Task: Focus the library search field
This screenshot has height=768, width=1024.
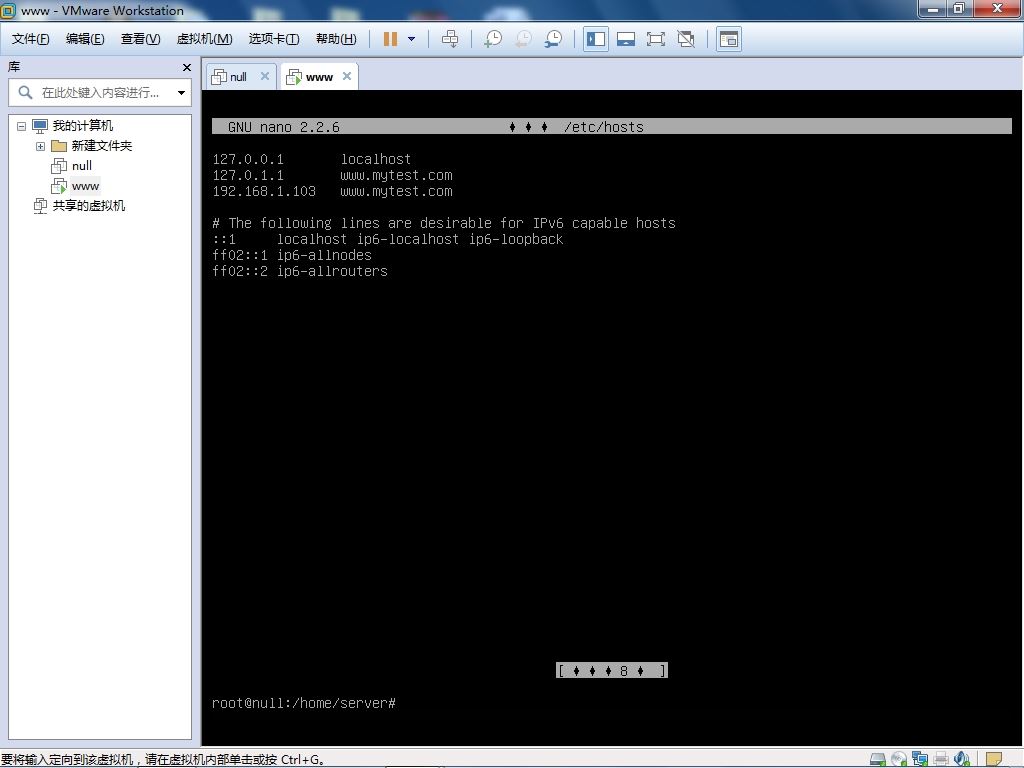Action: click(x=100, y=93)
